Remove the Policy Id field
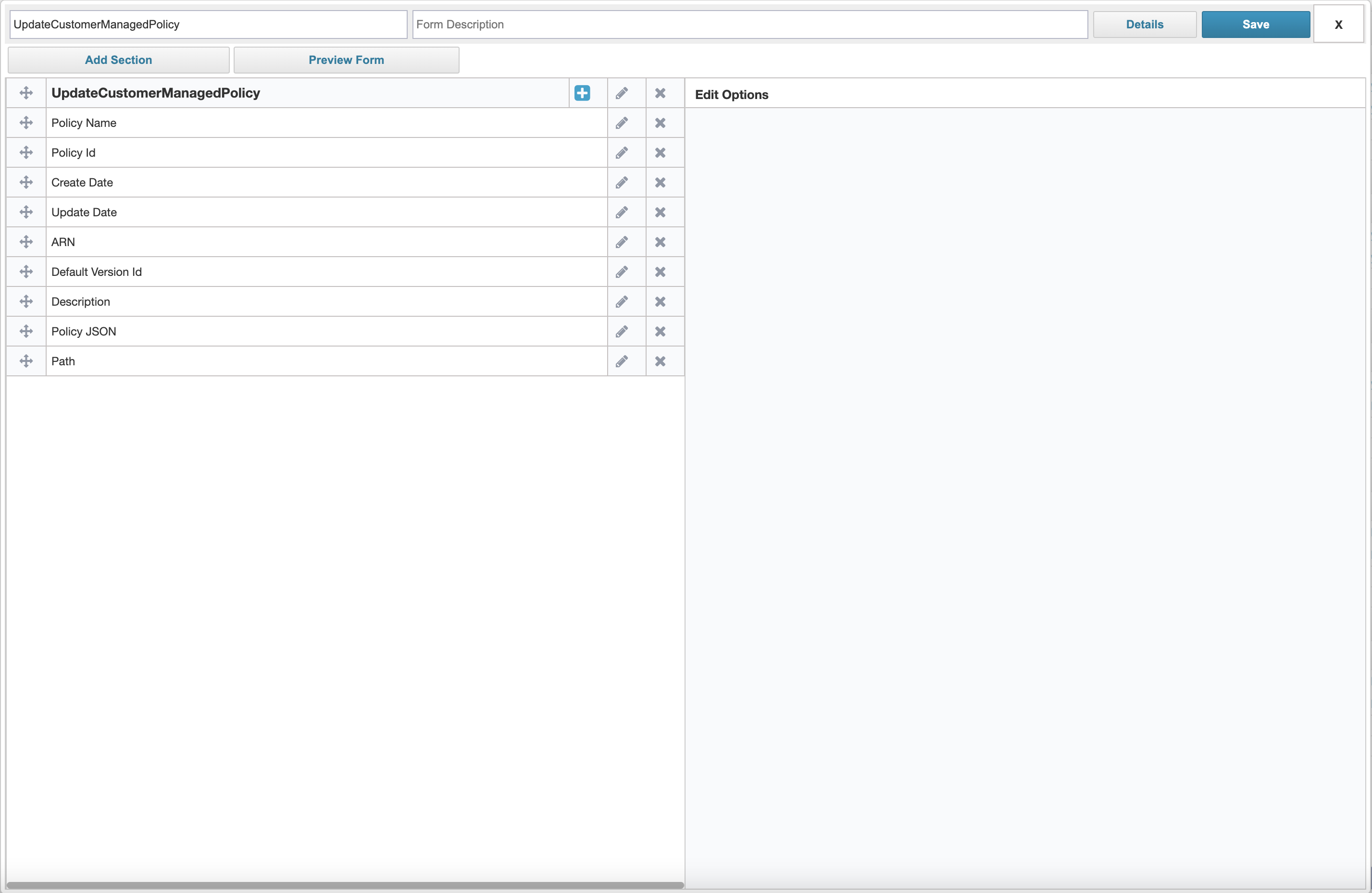Screen dimensions: 1372x893 pyautogui.click(x=660, y=153)
